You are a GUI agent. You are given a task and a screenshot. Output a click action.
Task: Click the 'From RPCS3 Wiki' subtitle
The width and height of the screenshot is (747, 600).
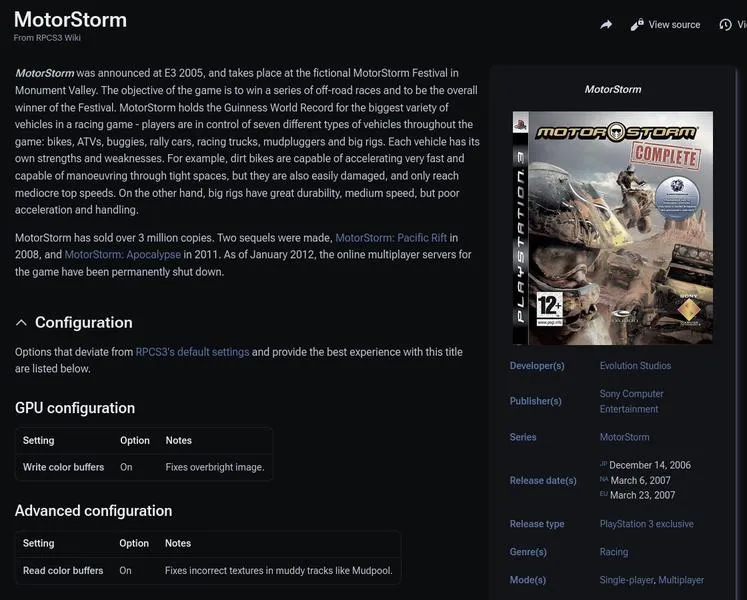pos(47,38)
